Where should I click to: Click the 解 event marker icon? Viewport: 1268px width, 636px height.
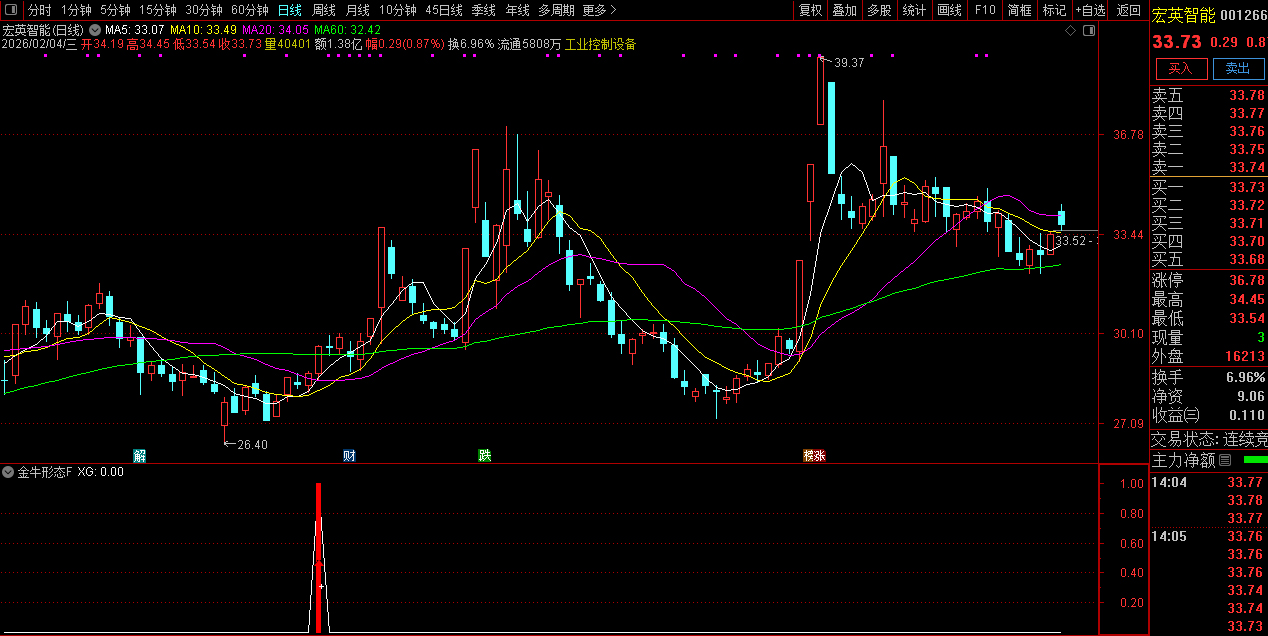(x=139, y=456)
